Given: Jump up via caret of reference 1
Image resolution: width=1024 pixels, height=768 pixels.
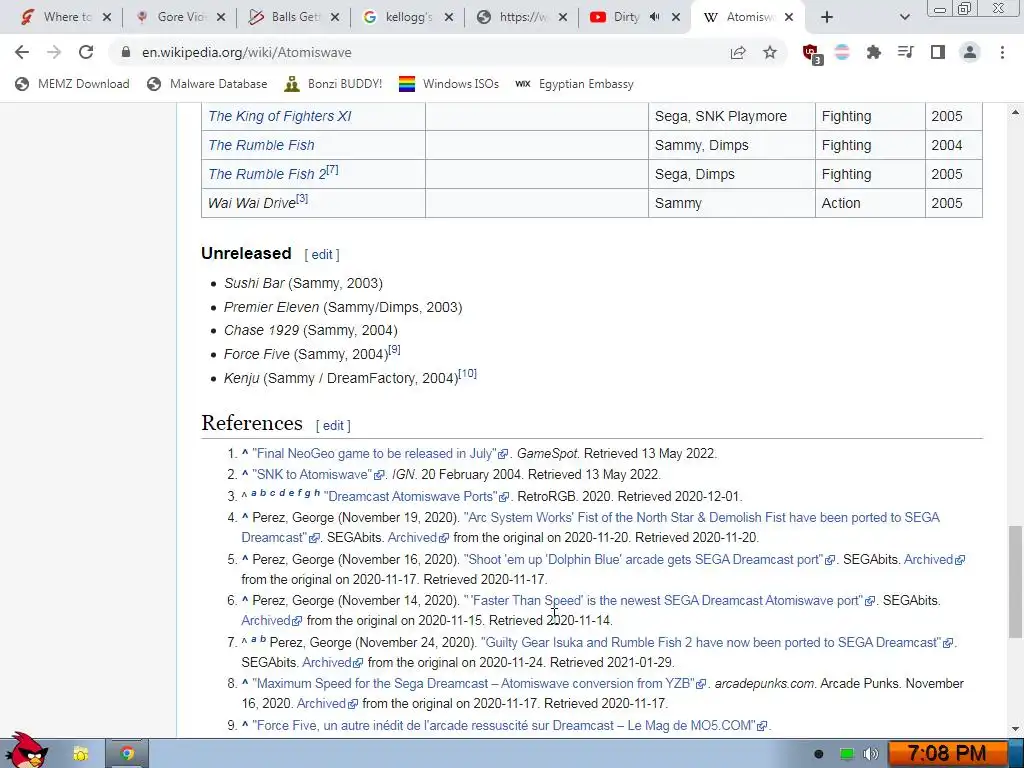Looking at the screenshot, I should point(245,453).
